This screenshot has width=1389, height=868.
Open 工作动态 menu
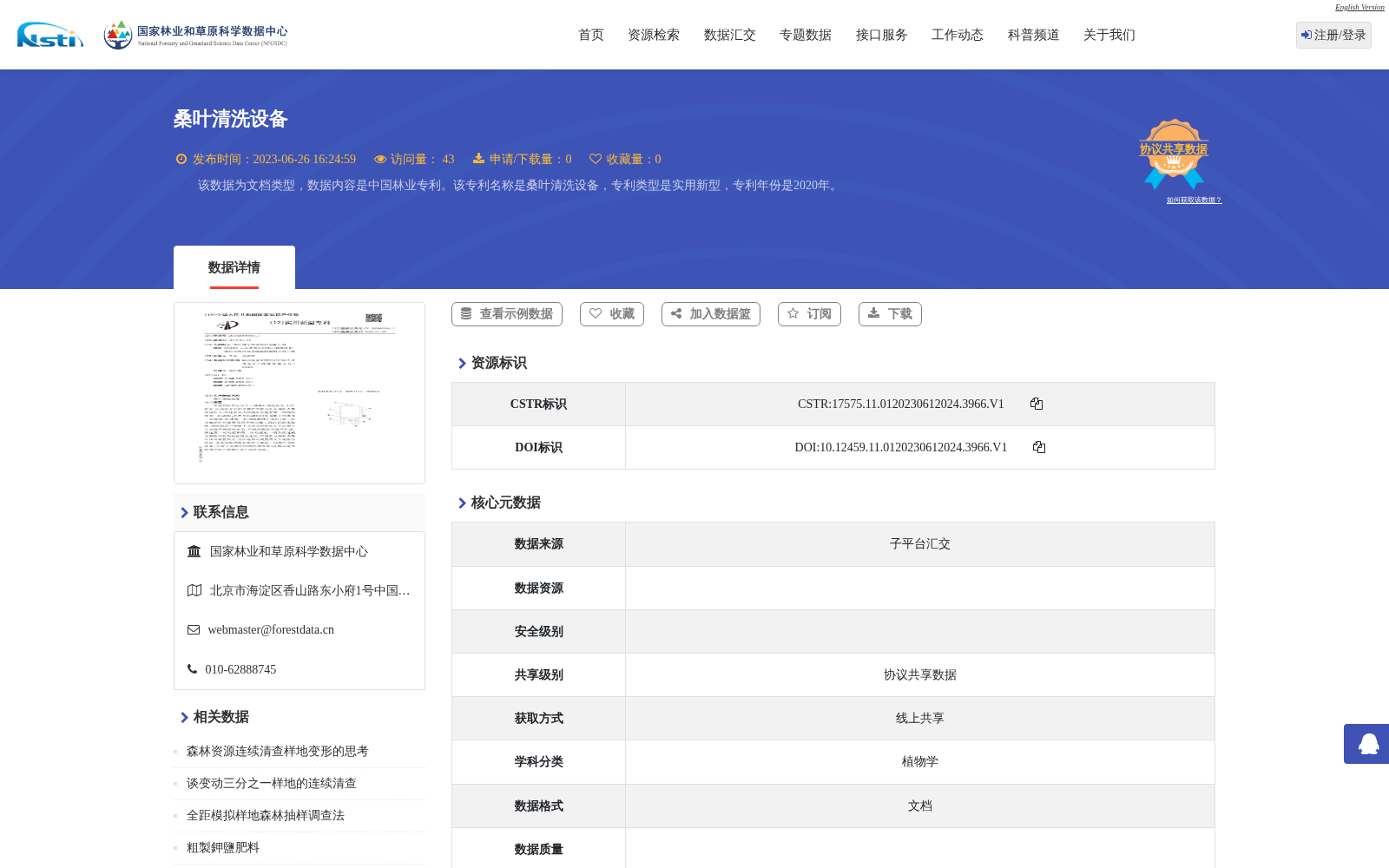(x=958, y=35)
